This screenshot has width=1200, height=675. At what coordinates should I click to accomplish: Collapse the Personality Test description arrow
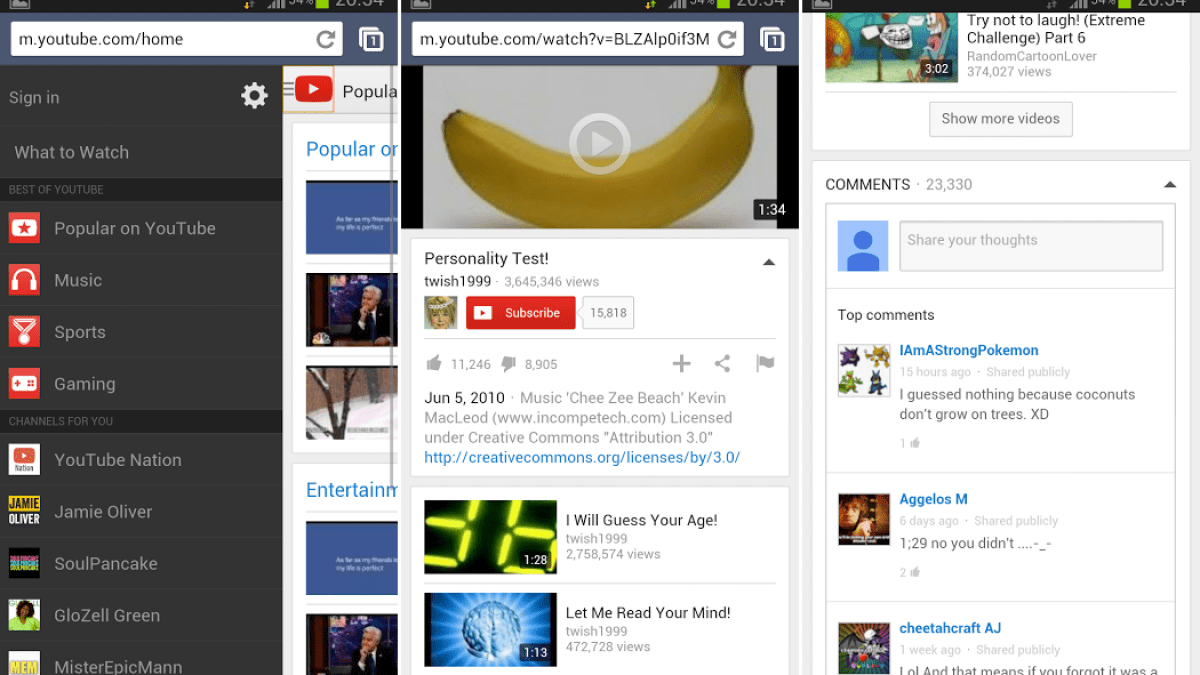point(768,262)
